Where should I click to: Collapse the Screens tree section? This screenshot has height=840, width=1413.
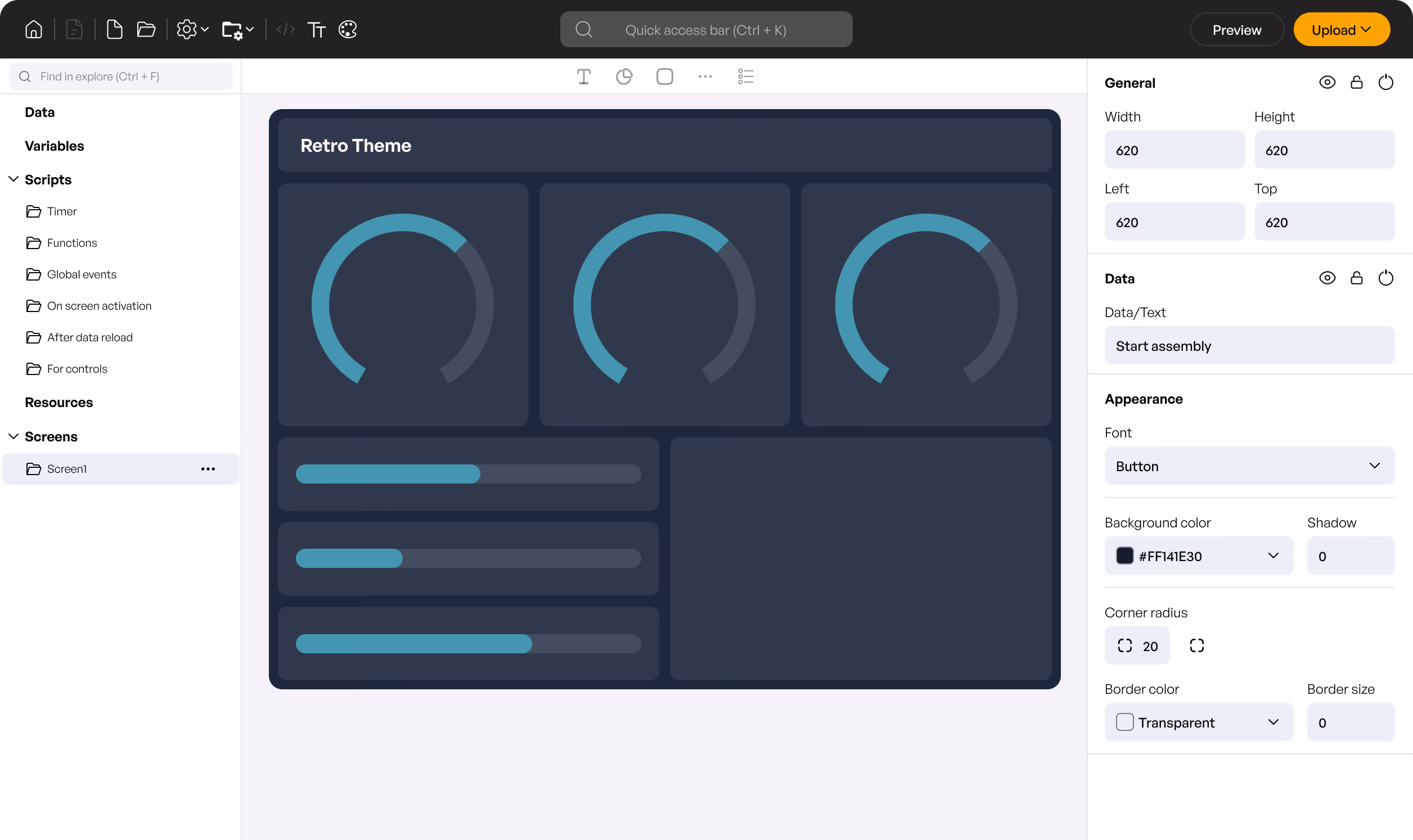pos(13,436)
